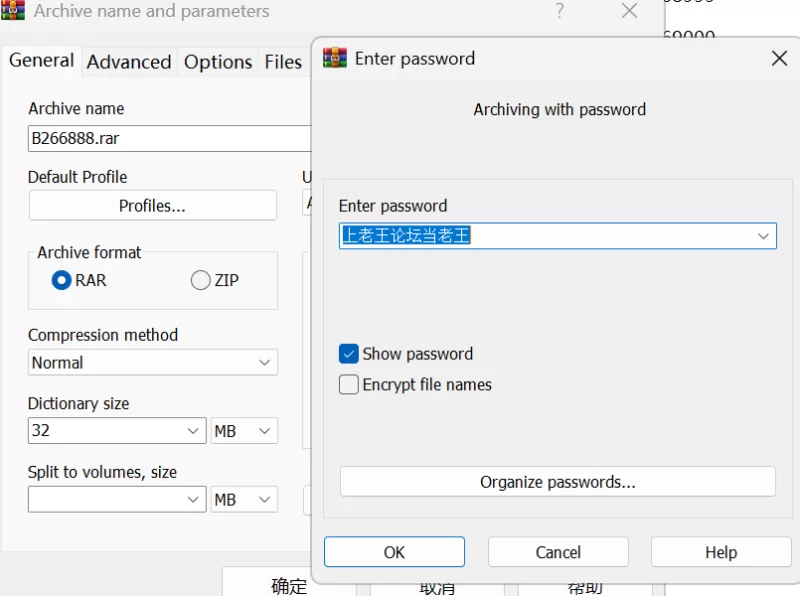This screenshot has width=800, height=596.
Task: Expand the password history dropdown
Action: point(763,236)
